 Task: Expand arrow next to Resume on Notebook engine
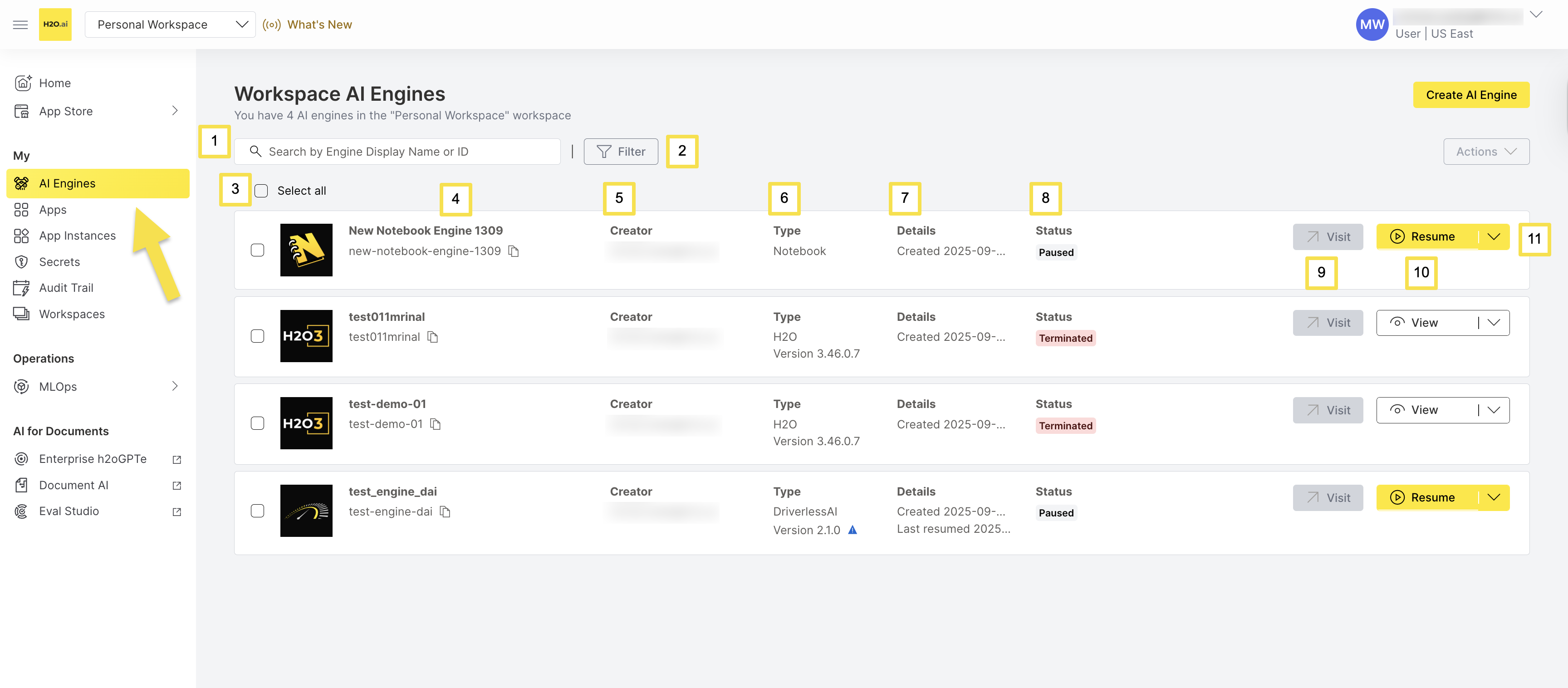(x=1493, y=237)
